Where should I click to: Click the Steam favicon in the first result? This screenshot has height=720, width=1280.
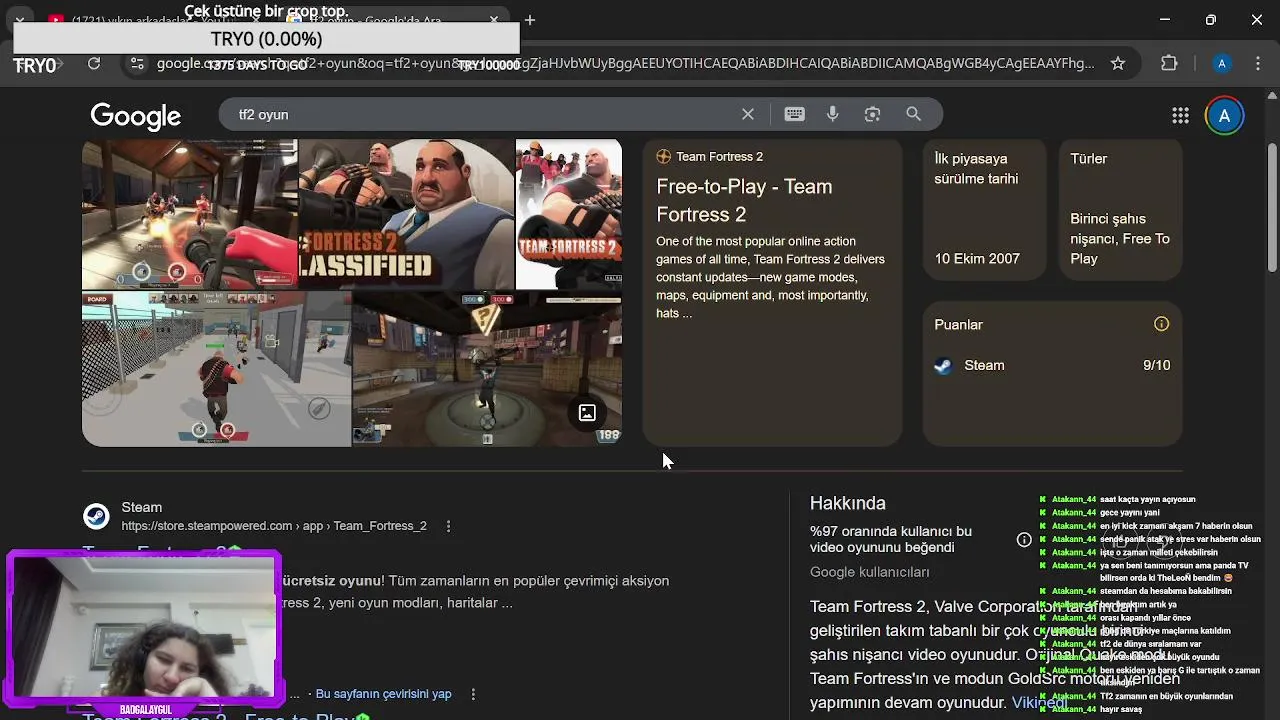pos(96,516)
